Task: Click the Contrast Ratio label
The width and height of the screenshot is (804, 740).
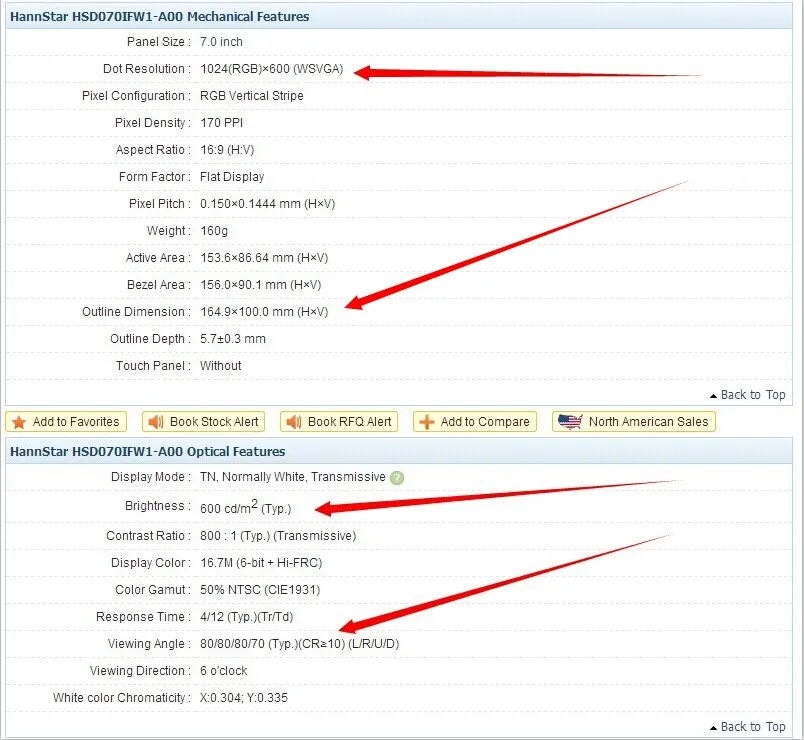Action: (149, 536)
